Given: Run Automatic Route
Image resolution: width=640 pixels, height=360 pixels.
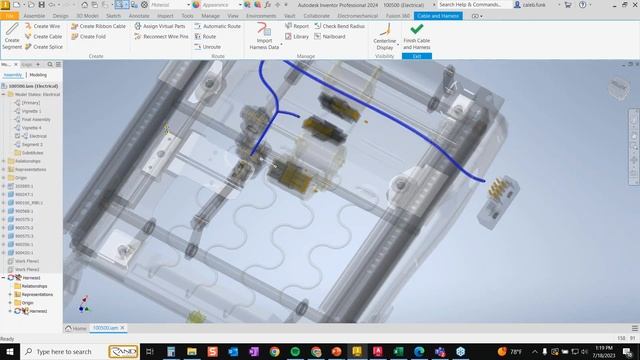Looking at the screenshot, I should click(x=217, y=26).
